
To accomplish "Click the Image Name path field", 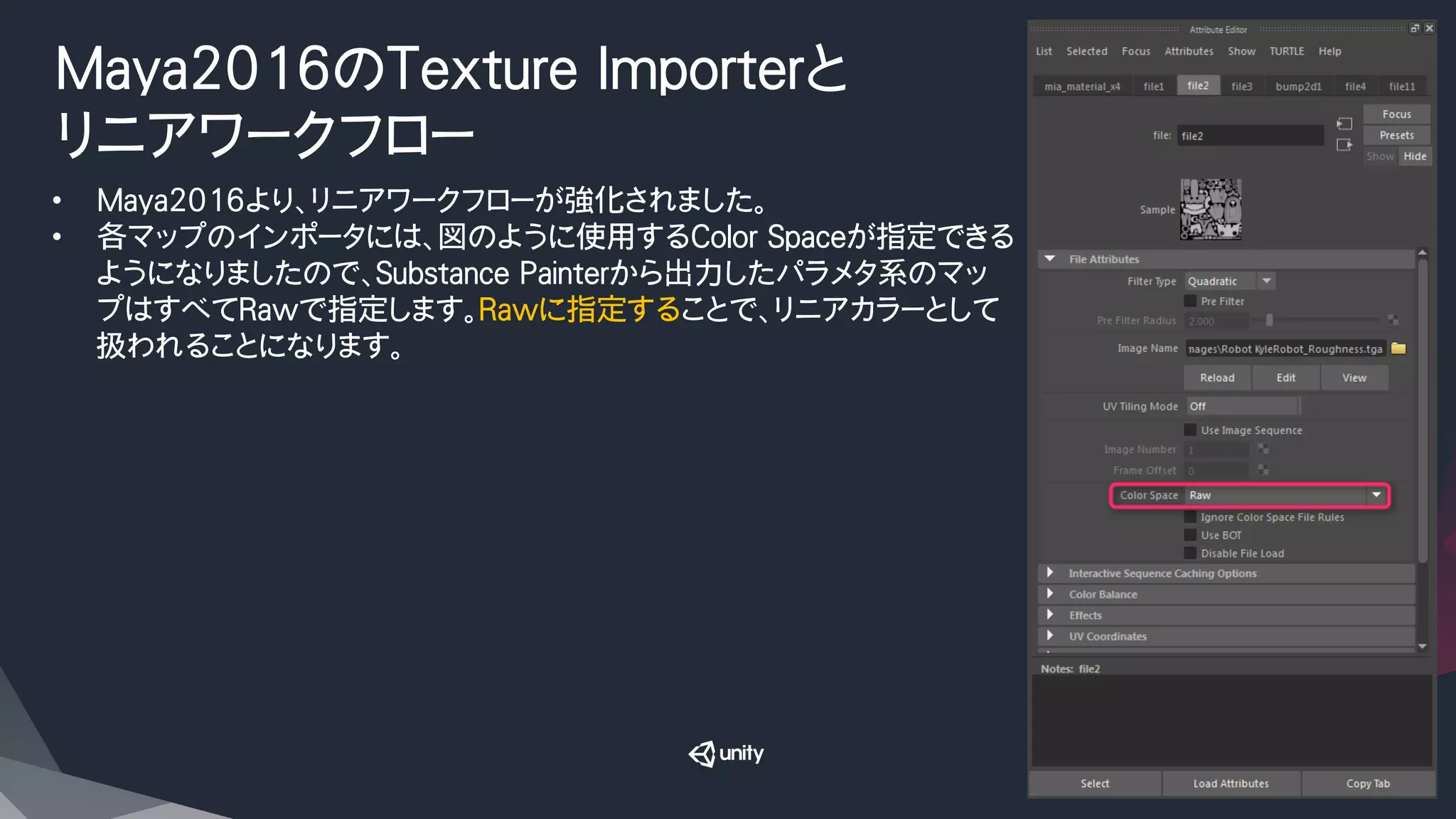I will [1285, 348].
